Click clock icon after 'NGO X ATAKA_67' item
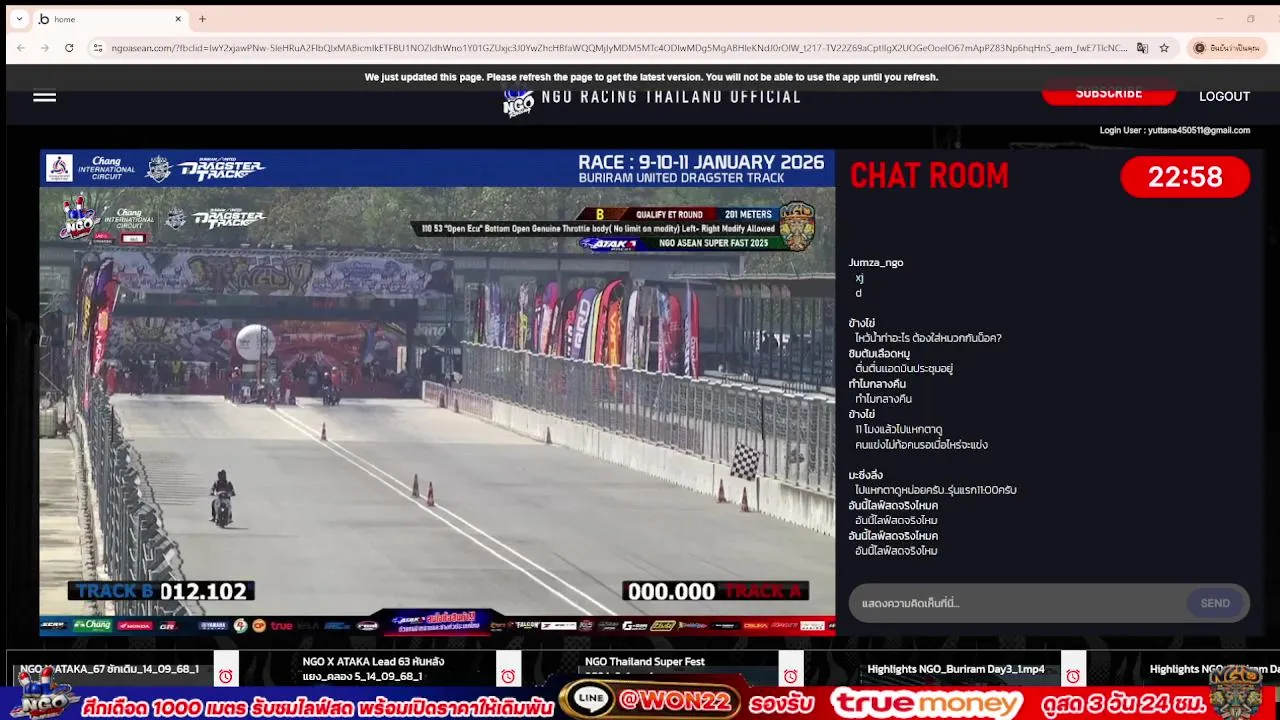The height and width of the screenshot is (720, 1280). 226,676
